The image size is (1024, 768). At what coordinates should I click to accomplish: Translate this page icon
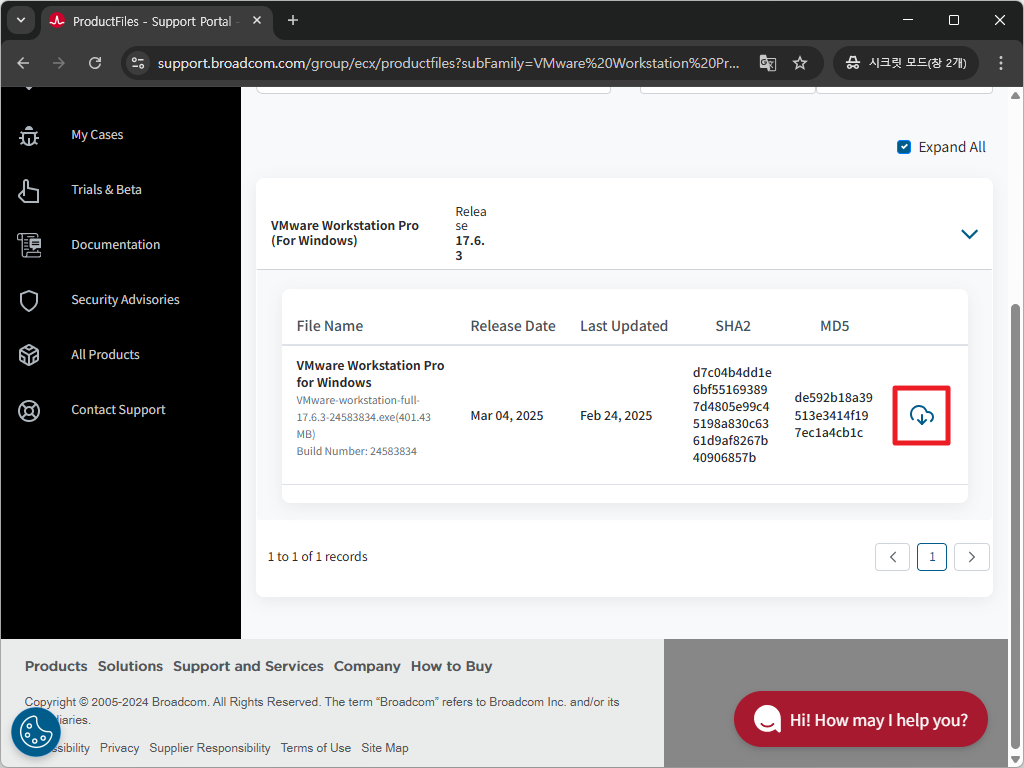(x=768, y=63)
